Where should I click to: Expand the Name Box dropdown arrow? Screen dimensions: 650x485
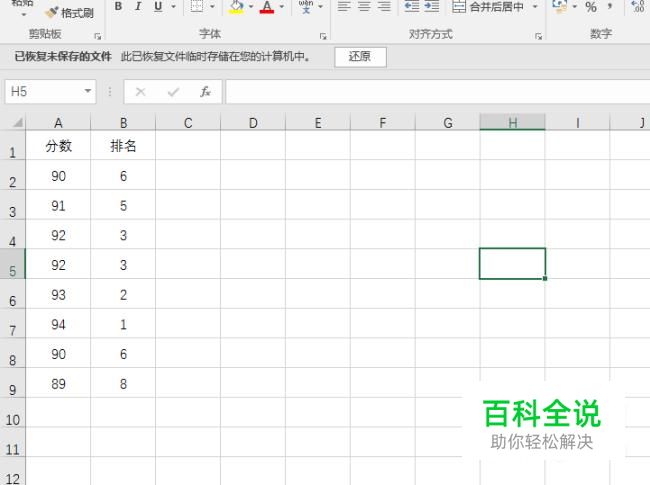click(x=88, y=91)
